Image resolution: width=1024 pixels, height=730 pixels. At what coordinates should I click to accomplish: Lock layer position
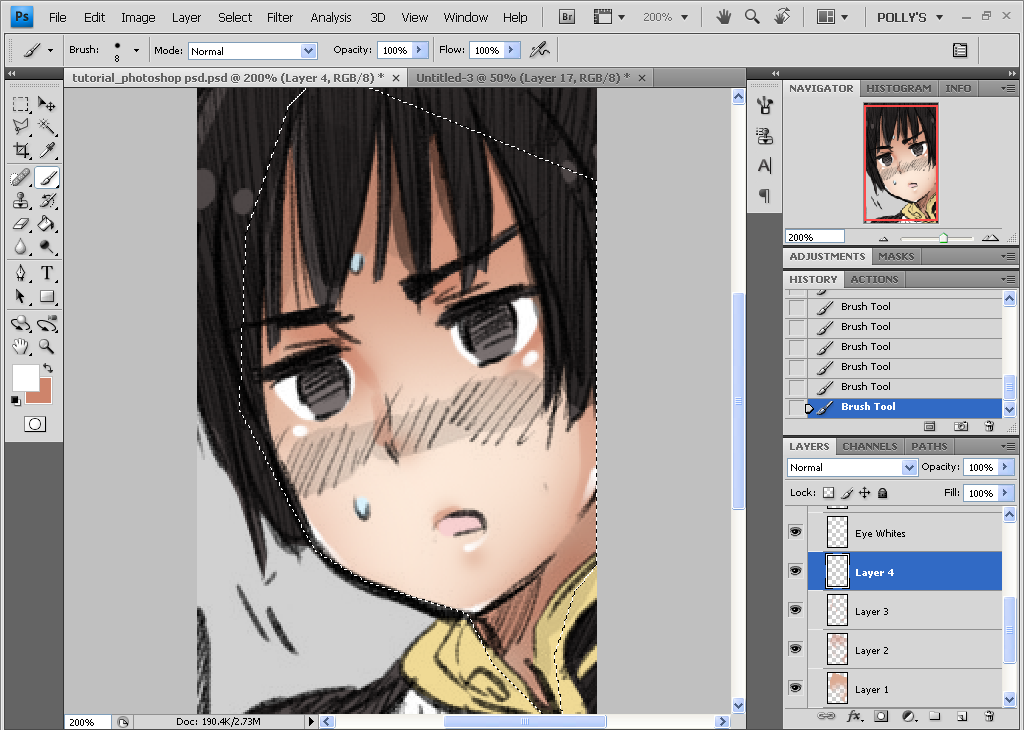[865, 493]
